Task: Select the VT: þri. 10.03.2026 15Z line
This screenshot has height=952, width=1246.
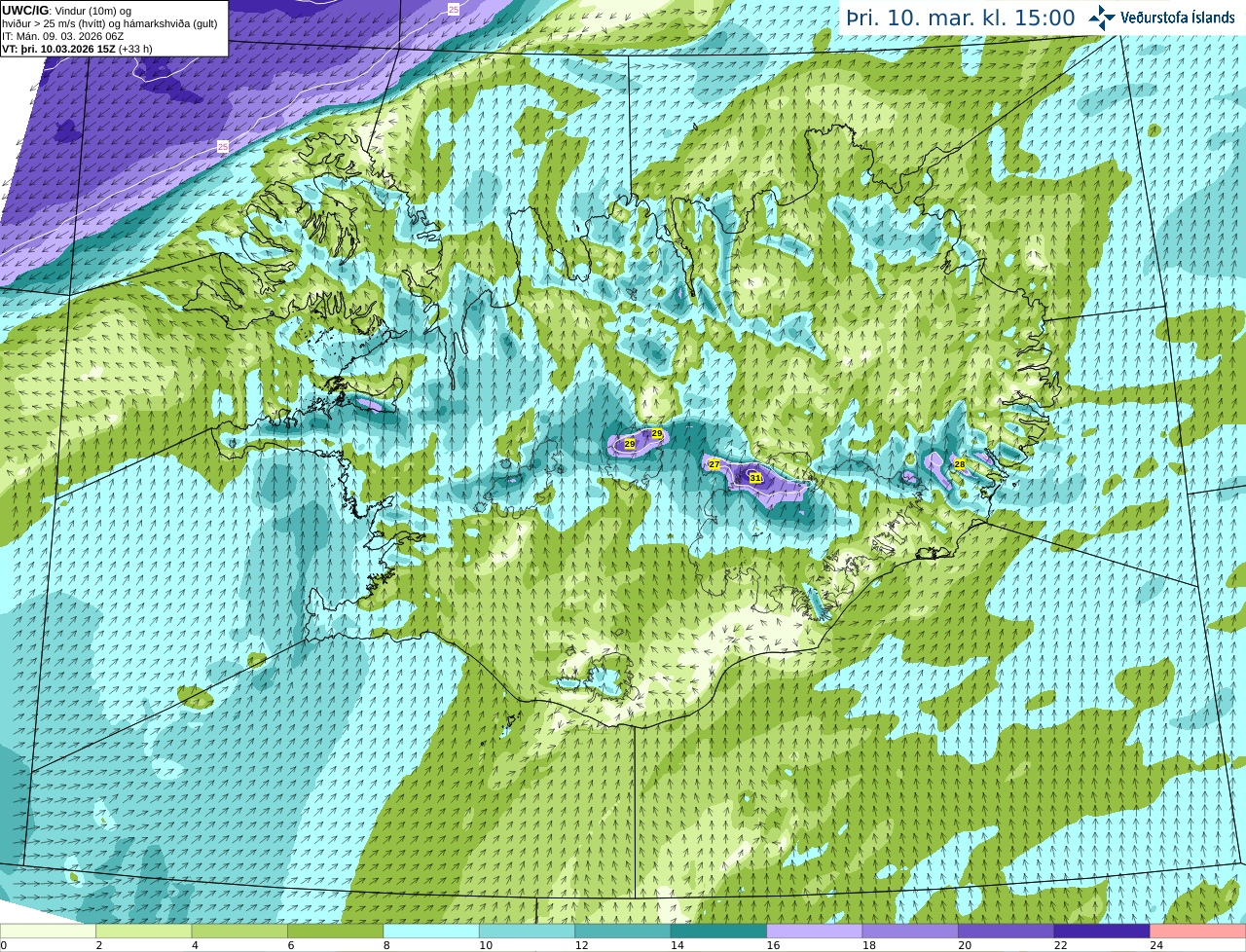Action: (x=58, y=49)
